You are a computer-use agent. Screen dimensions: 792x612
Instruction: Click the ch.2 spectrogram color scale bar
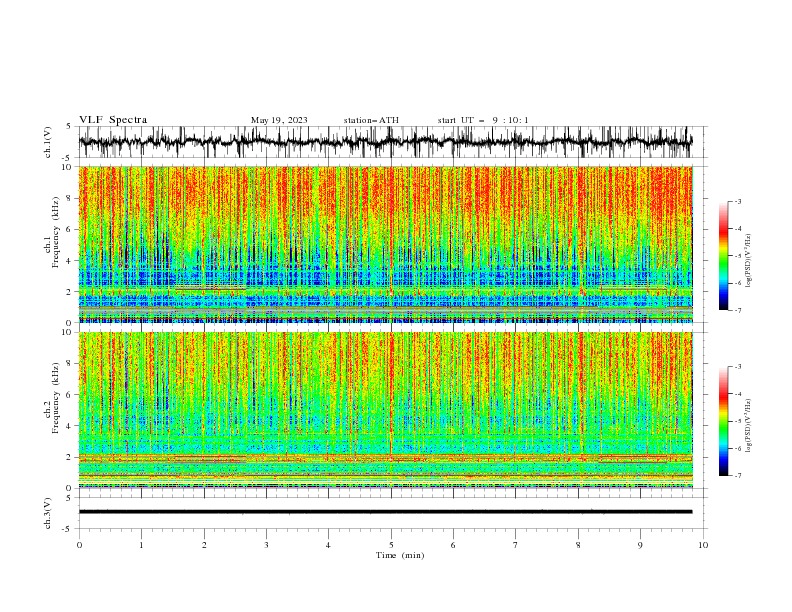[x=723, y=421]
